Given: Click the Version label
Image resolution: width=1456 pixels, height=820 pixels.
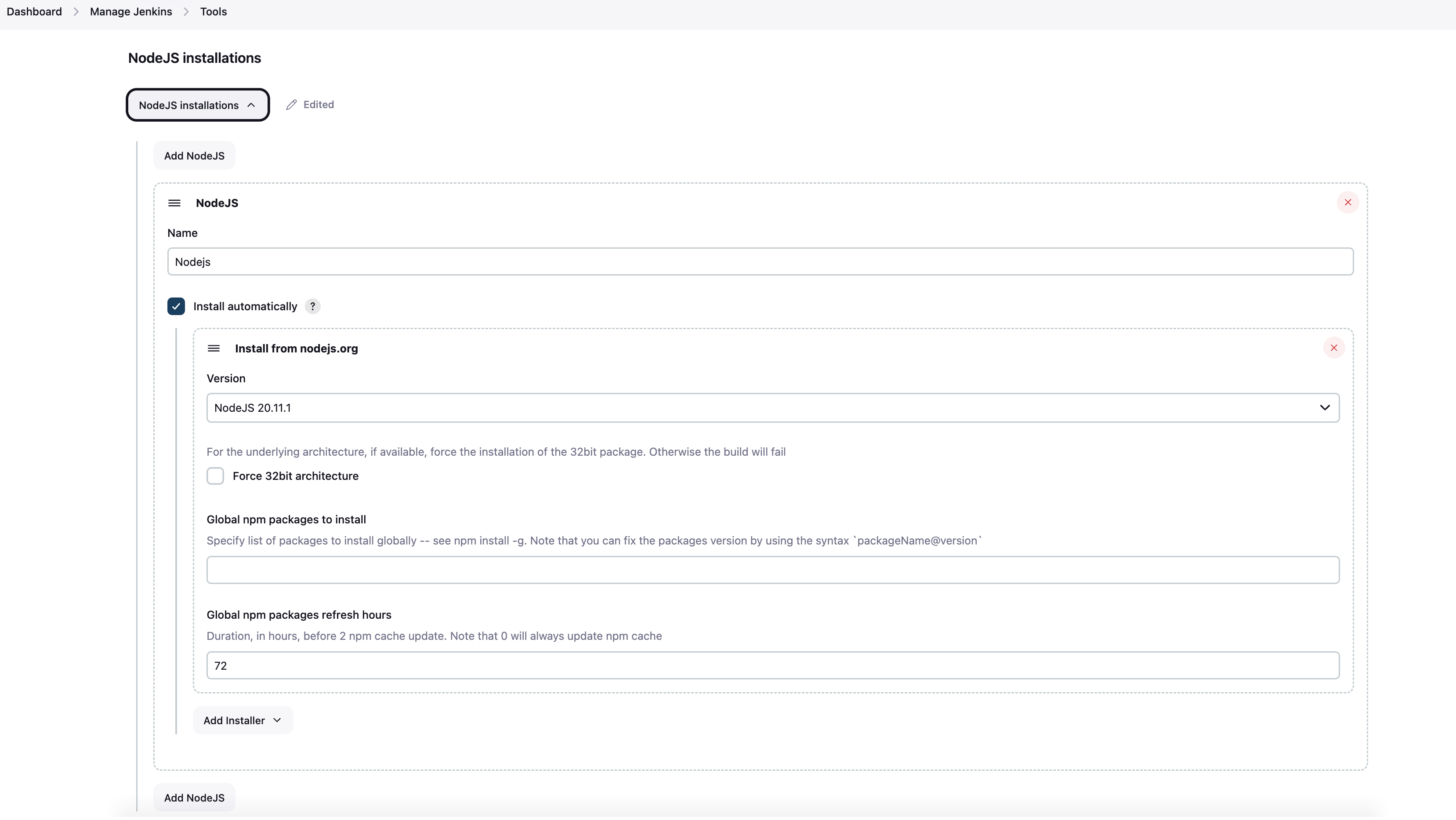Looking at the screenshot, I should click(x=225, y=378).
